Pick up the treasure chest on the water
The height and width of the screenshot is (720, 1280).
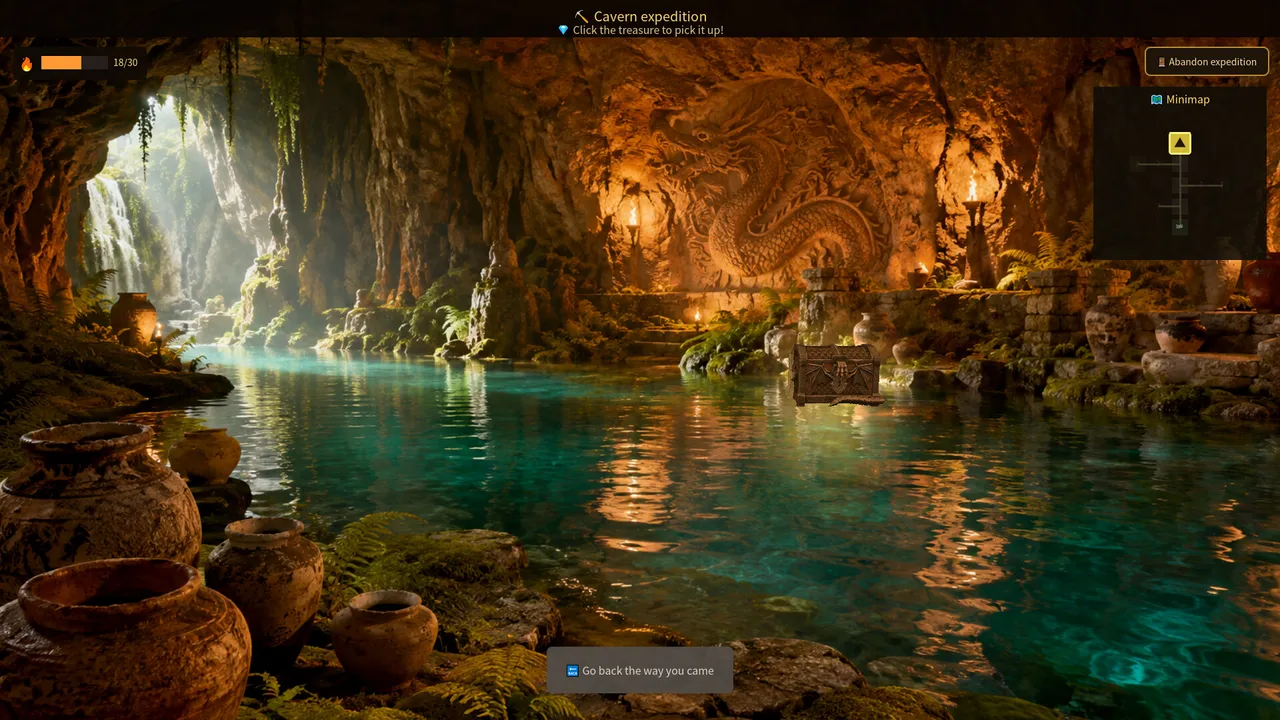pyautogui.click(x=837, y=375)
